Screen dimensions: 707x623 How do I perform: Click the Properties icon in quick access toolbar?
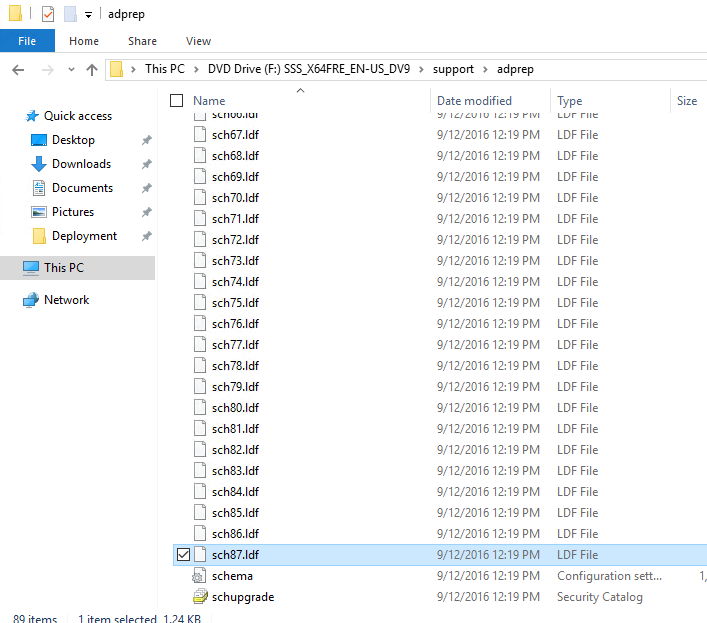pyautogui.click(x=48, y=14)
